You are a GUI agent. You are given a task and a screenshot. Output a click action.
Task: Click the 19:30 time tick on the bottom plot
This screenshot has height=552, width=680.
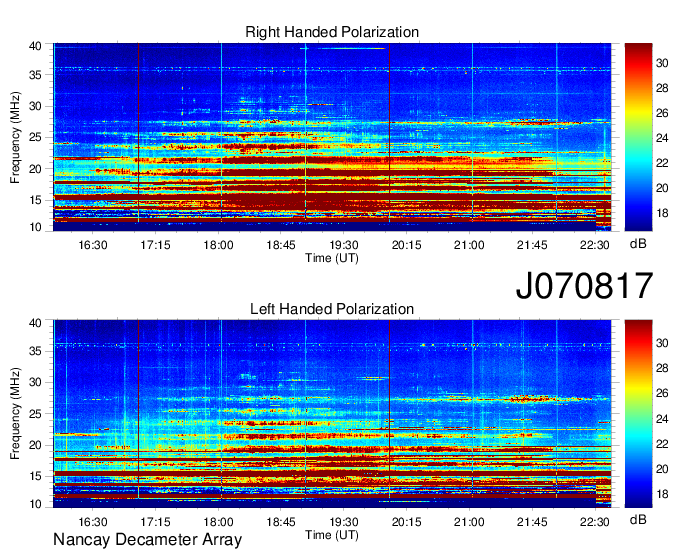pyautogui.click(x=344, y=522)
